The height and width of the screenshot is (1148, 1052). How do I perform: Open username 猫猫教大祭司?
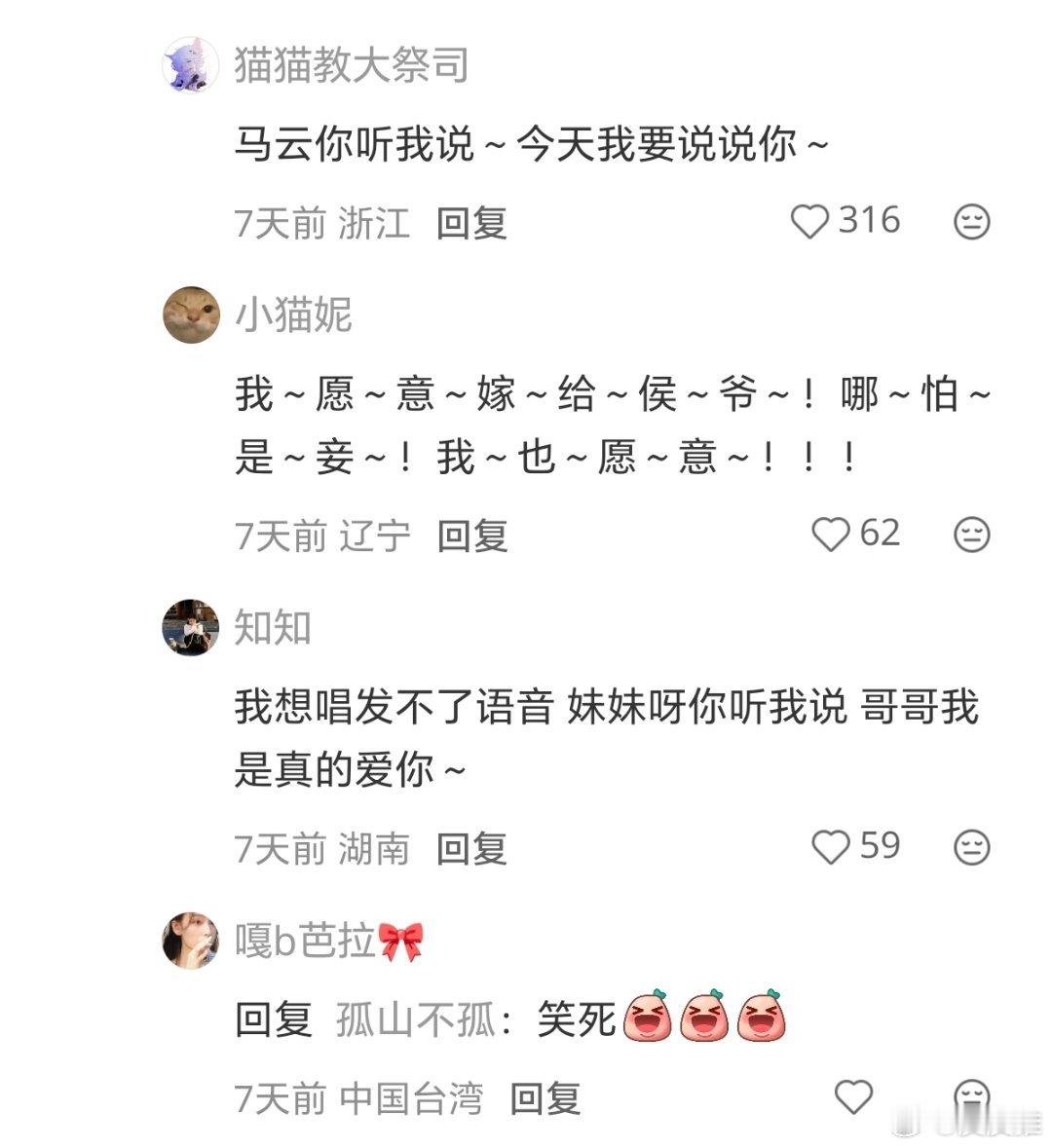pos(351,65)
